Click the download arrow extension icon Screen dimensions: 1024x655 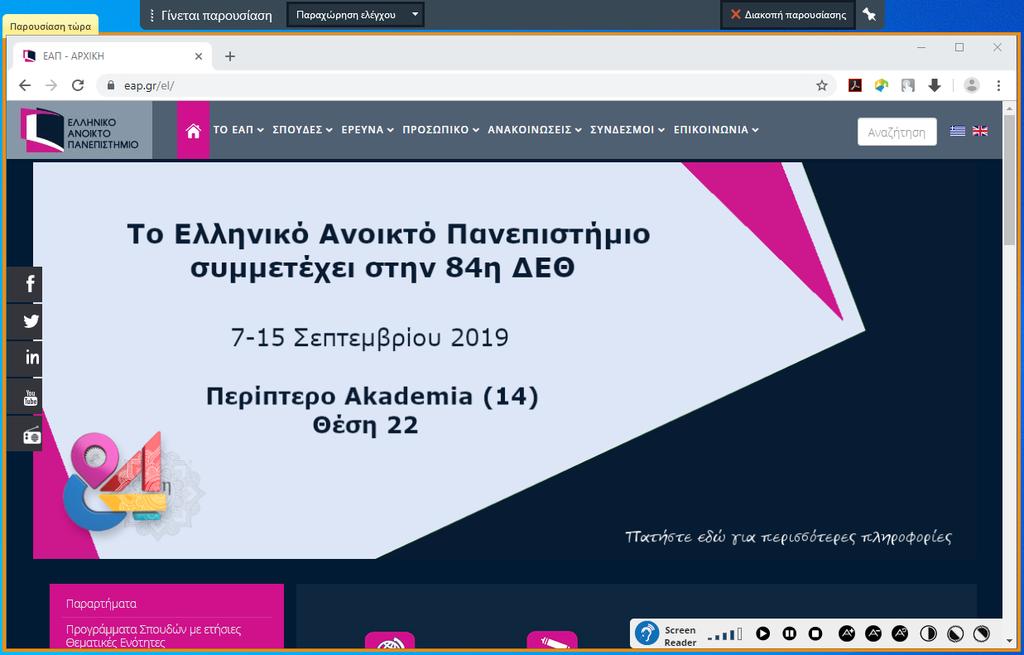[x=935, y=85]
